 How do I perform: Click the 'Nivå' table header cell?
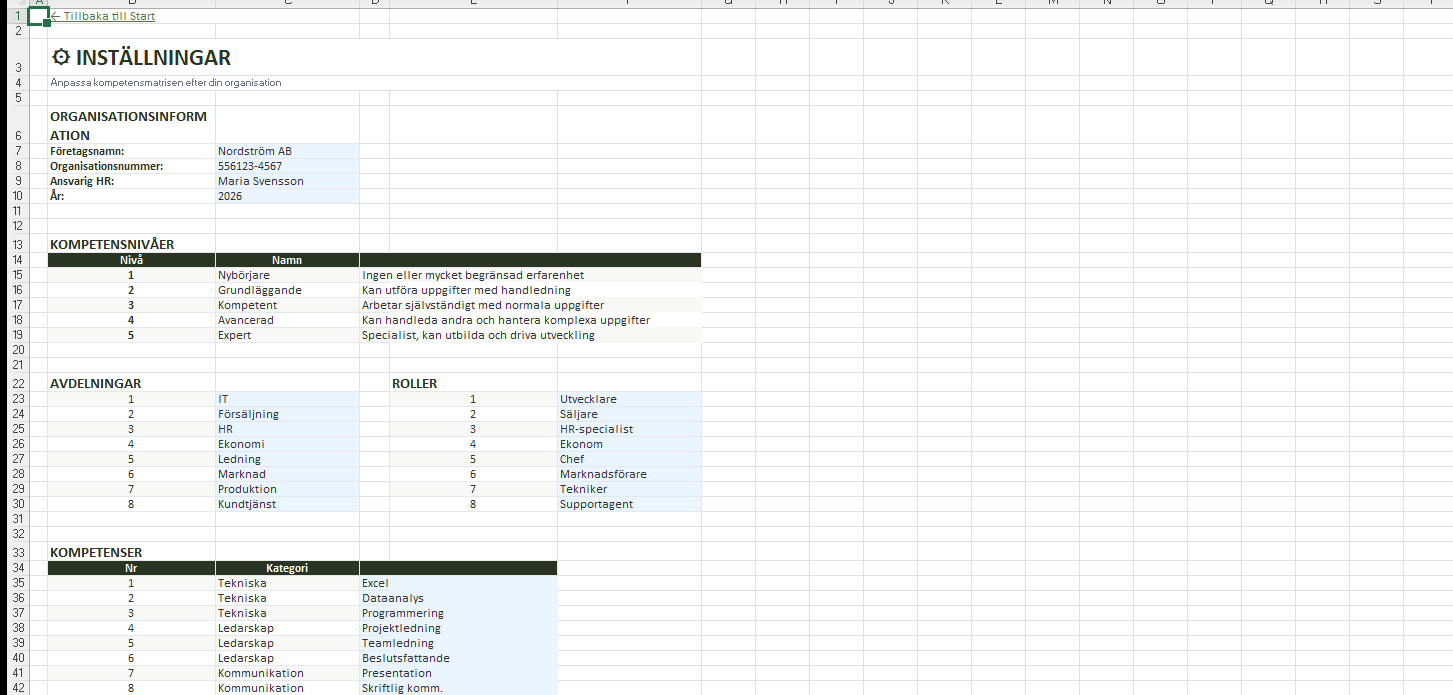click(x=131, y=260)
